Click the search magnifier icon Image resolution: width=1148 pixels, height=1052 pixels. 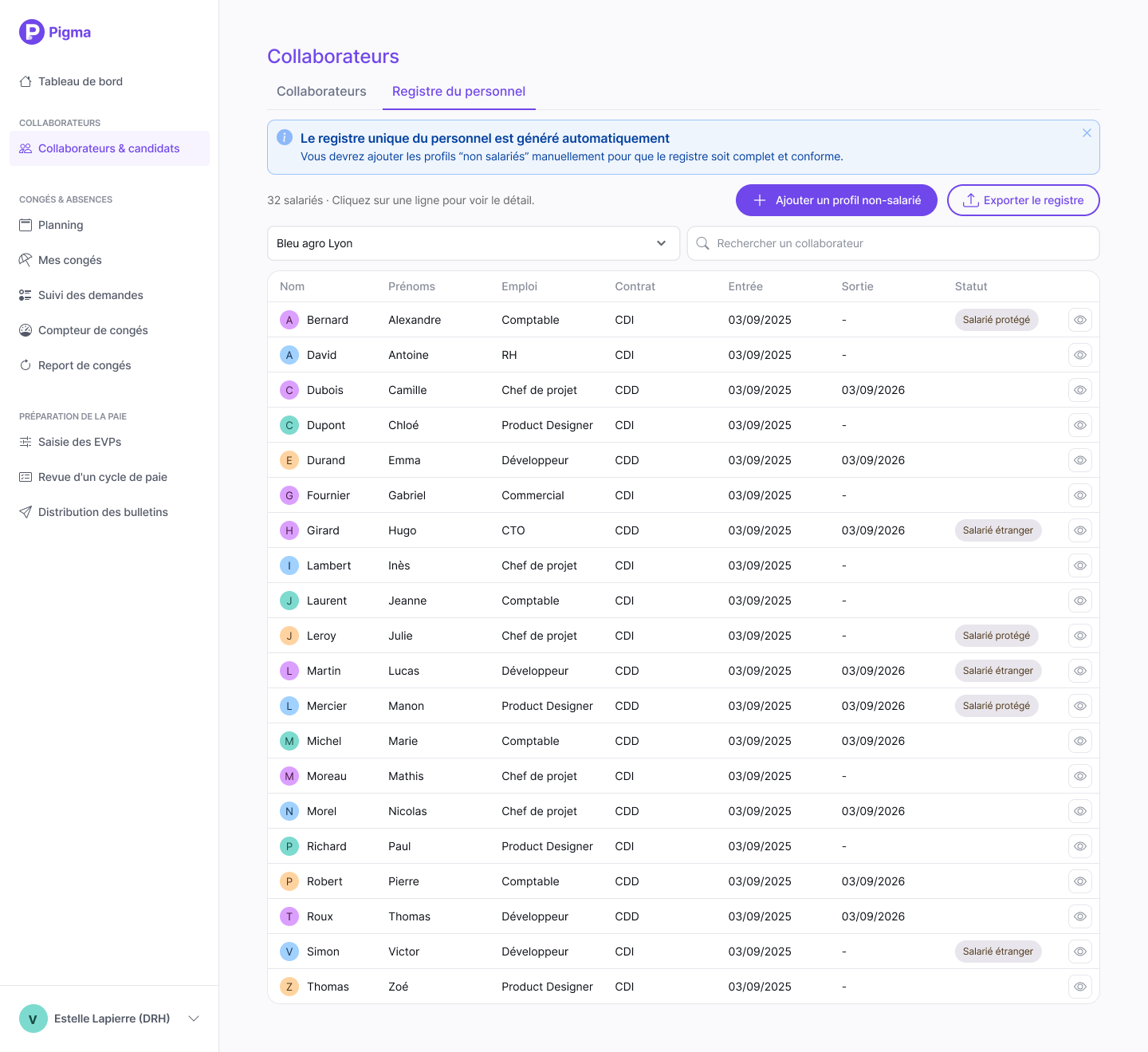pyautogui.click(x=702, y=243)
